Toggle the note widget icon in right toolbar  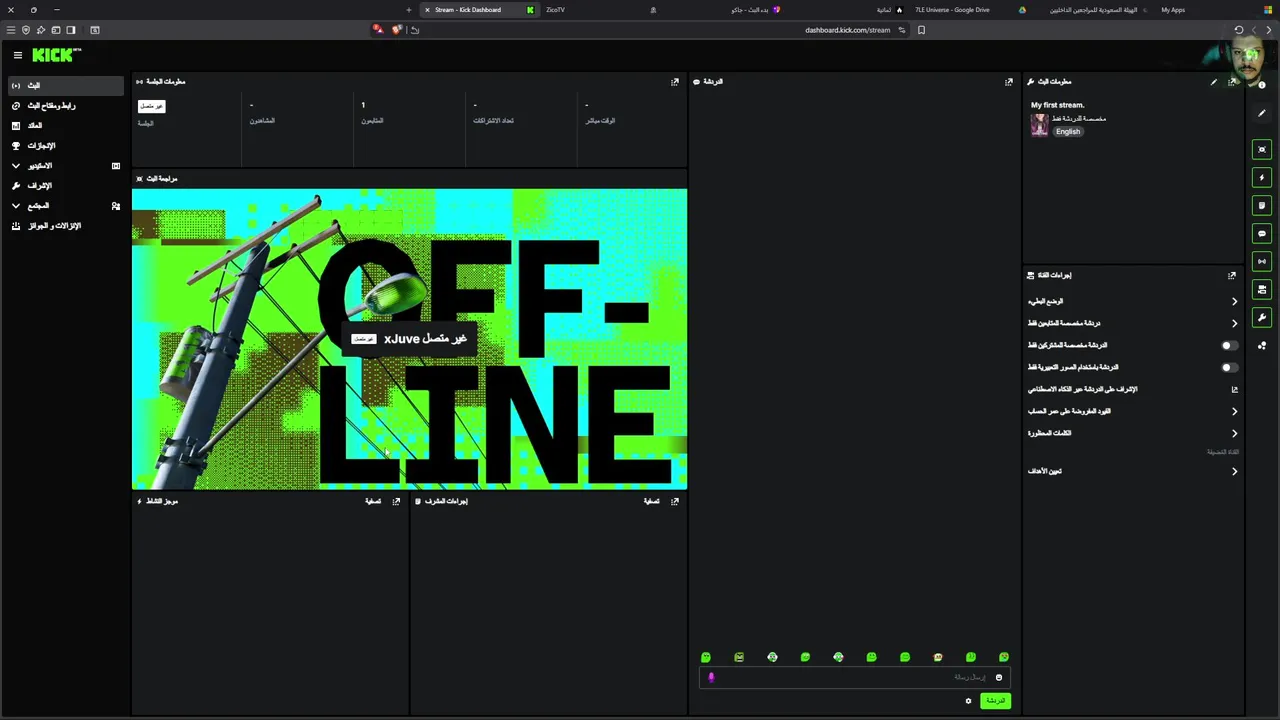click(1262, 205)
